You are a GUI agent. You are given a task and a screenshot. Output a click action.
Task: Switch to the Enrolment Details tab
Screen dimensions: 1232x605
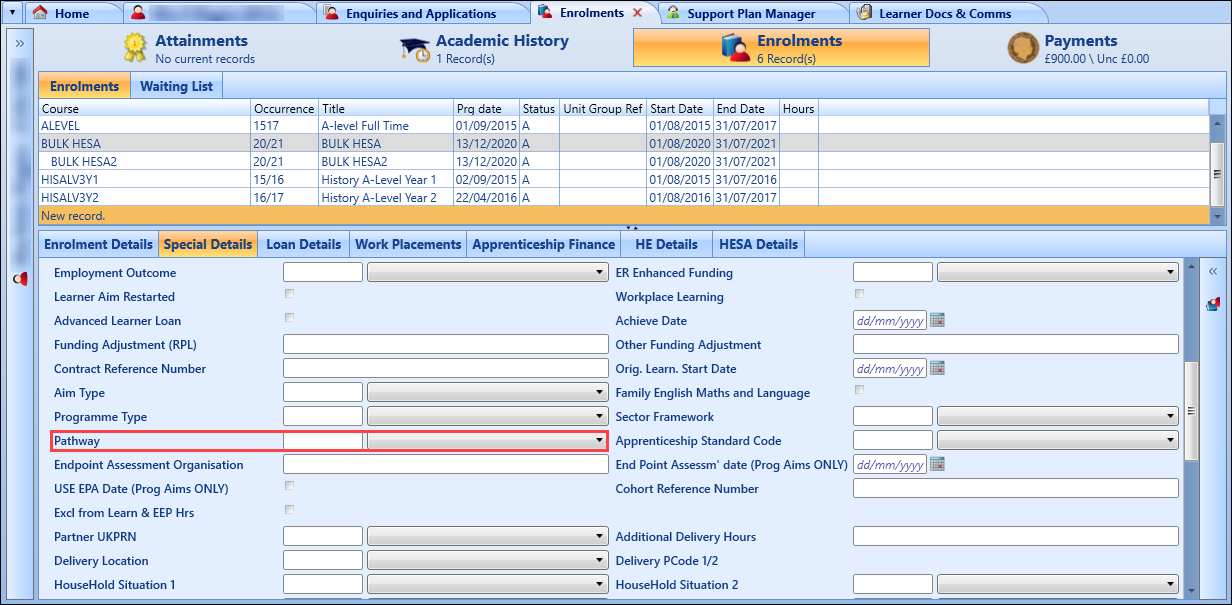(99, 244)
